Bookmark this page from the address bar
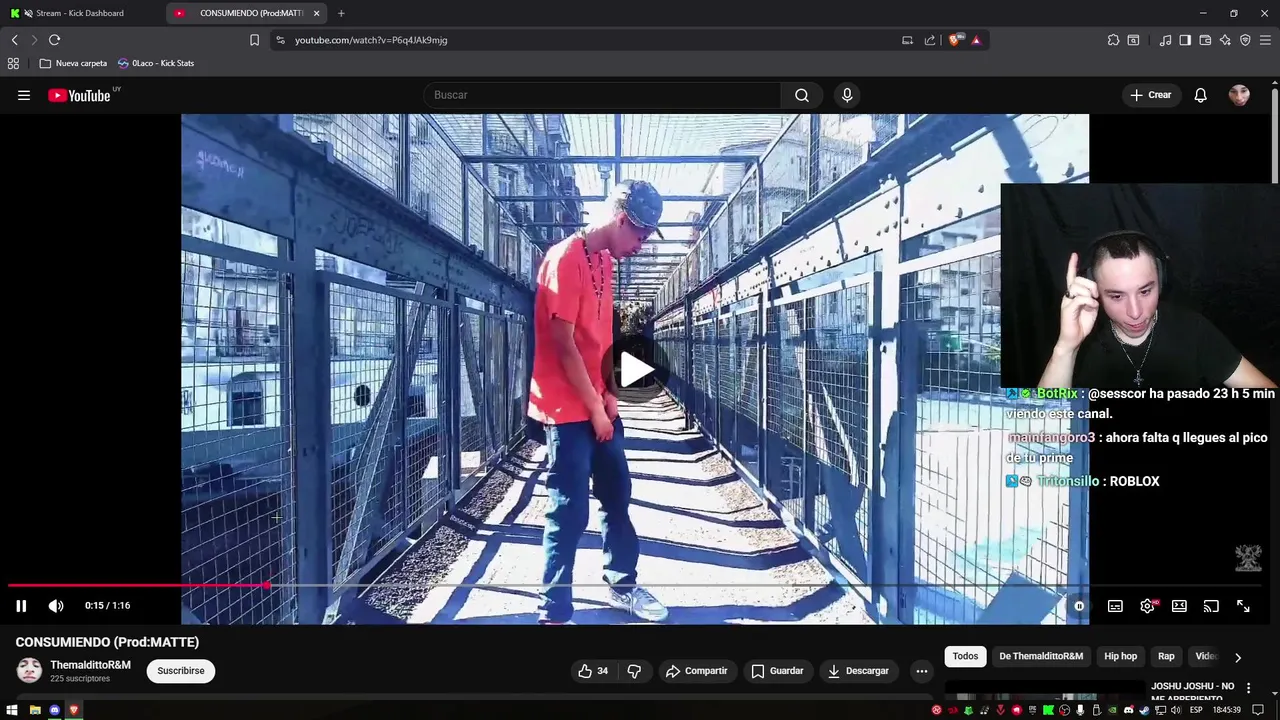 (x=254, y=40)
